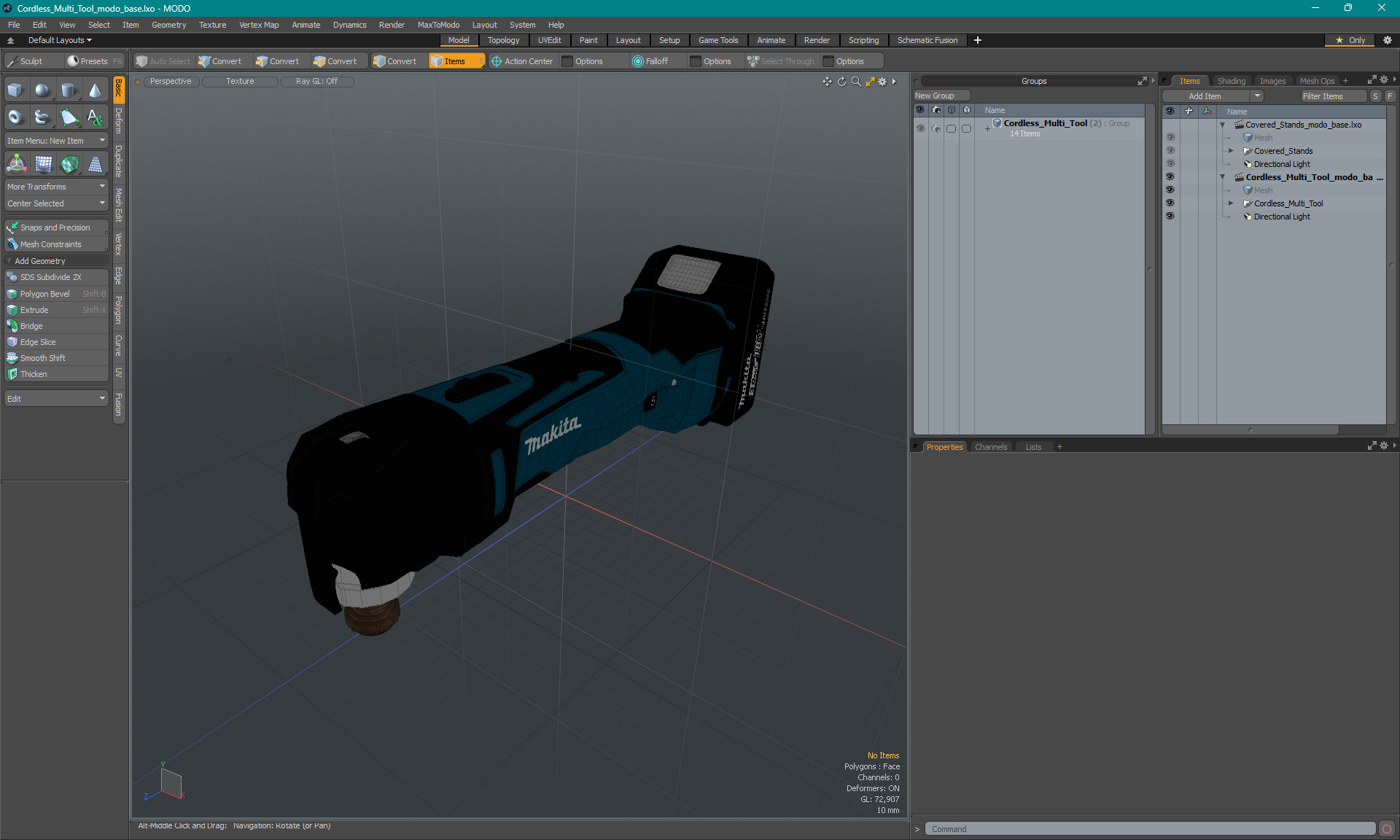The image size is (1400, 840).
Task: Toggle Action Center Options checkbox
Action: click(x=567, y=61)
